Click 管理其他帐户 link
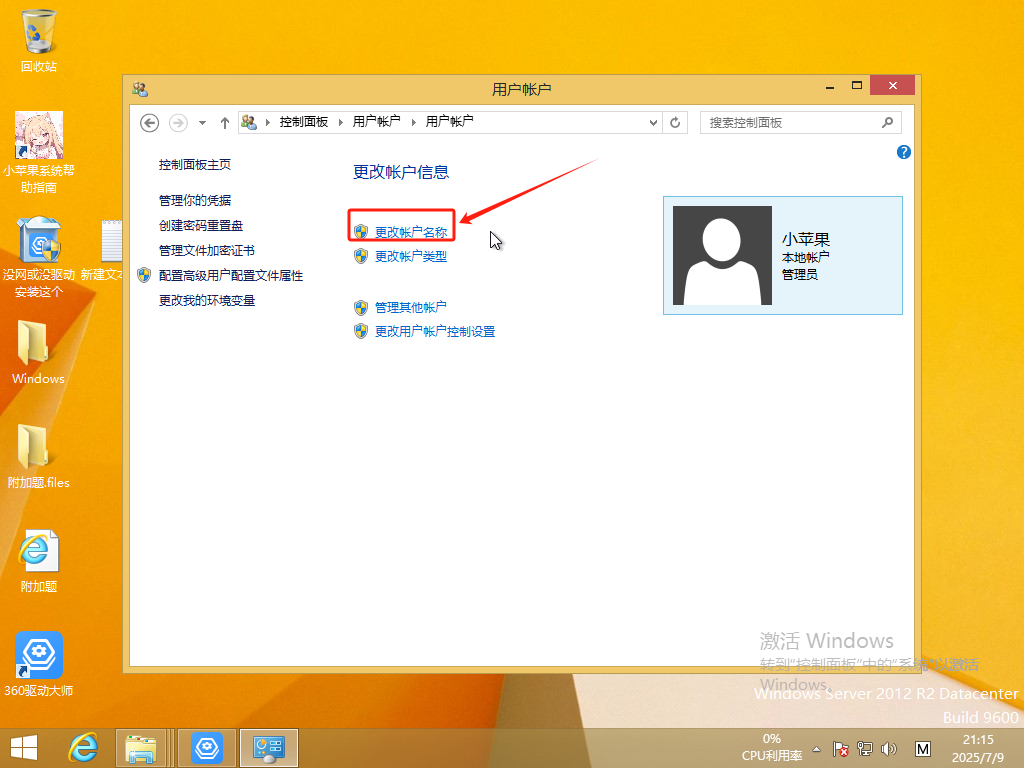Screen dimensions: 1024x768 [x=410, y=307]
